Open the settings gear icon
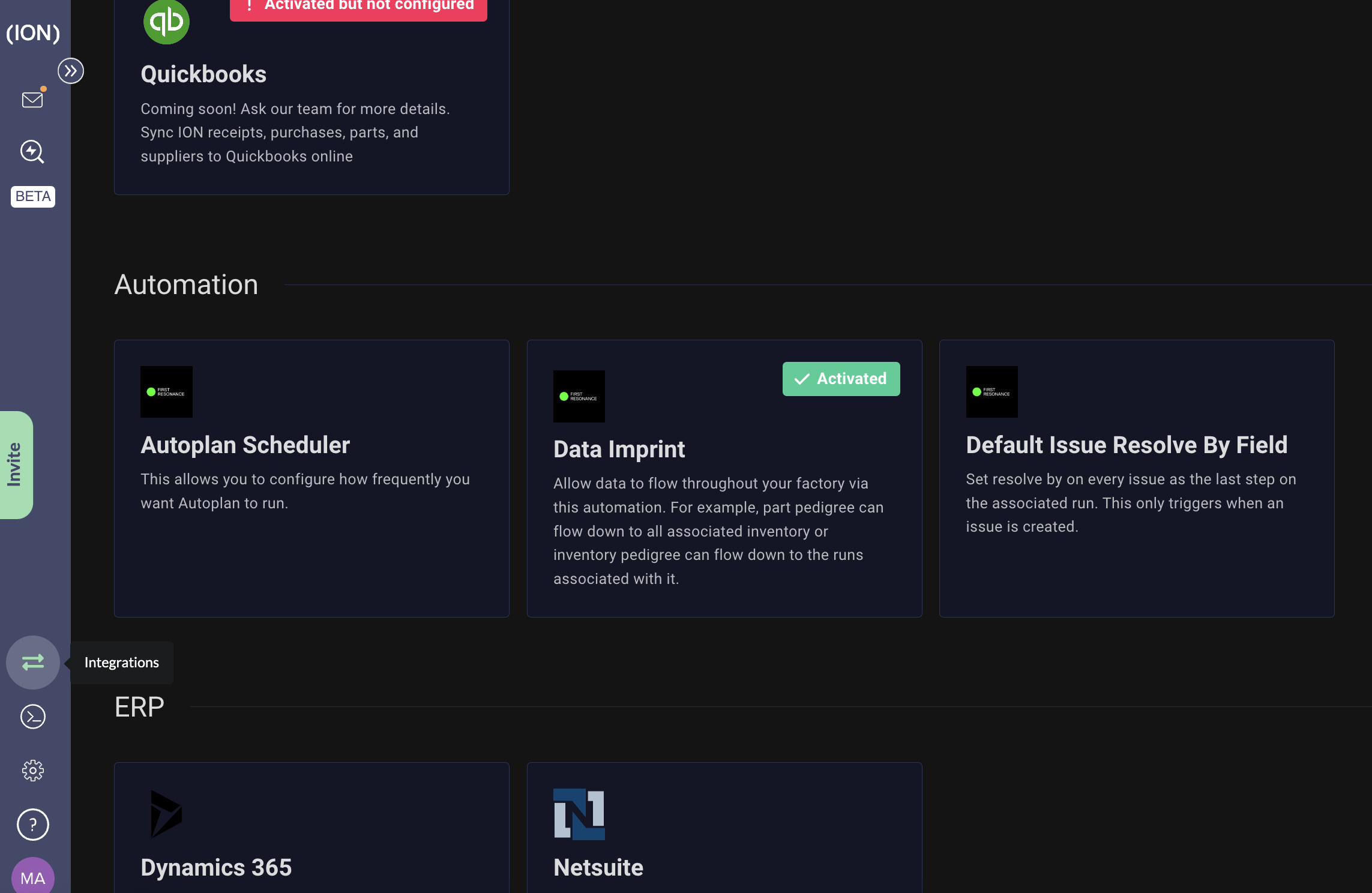This screenshot has height=893, width=1372. tap(33, 771)
